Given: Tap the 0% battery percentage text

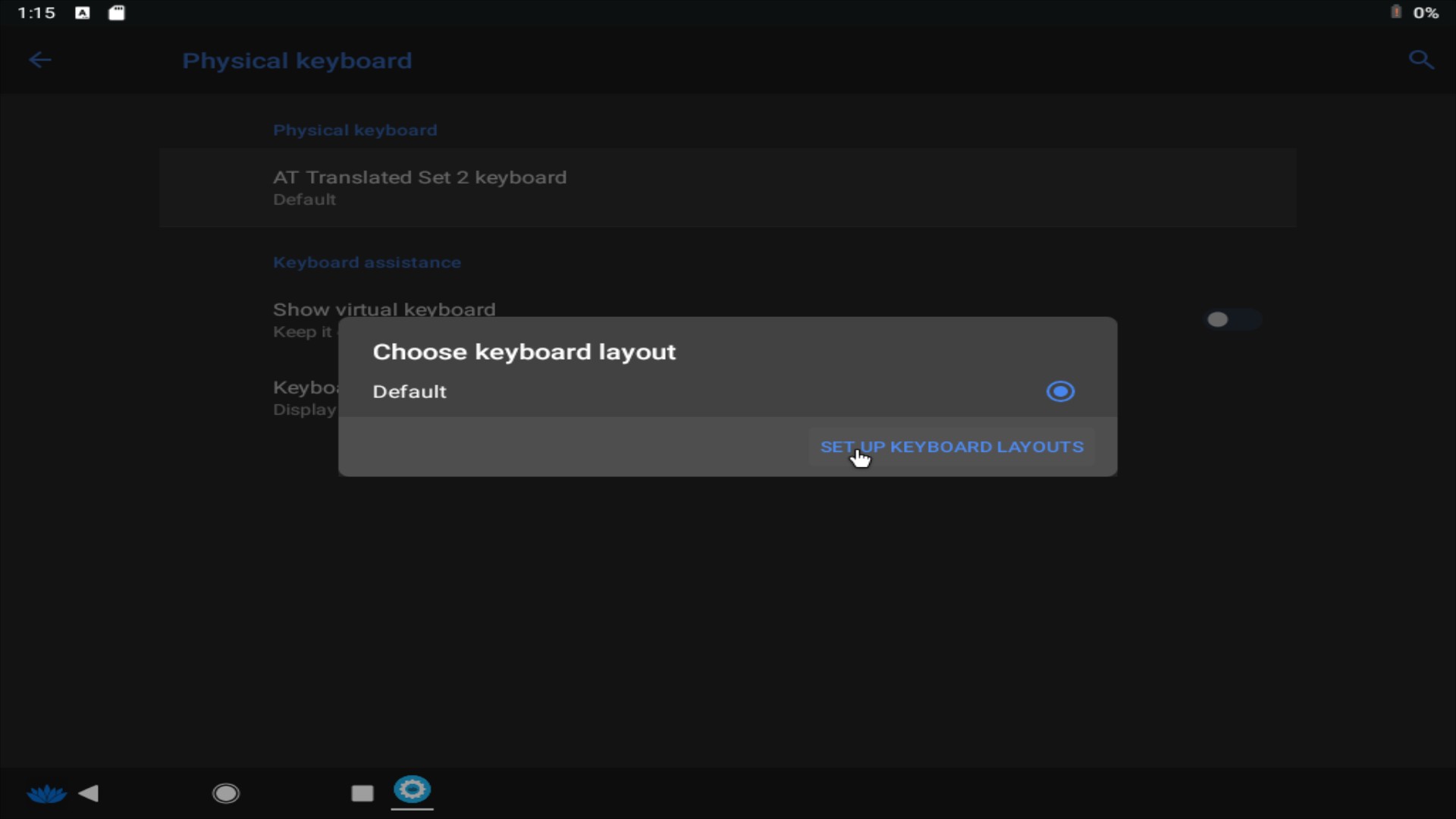Looking at the screenshot, I should tap(1426, 13).
